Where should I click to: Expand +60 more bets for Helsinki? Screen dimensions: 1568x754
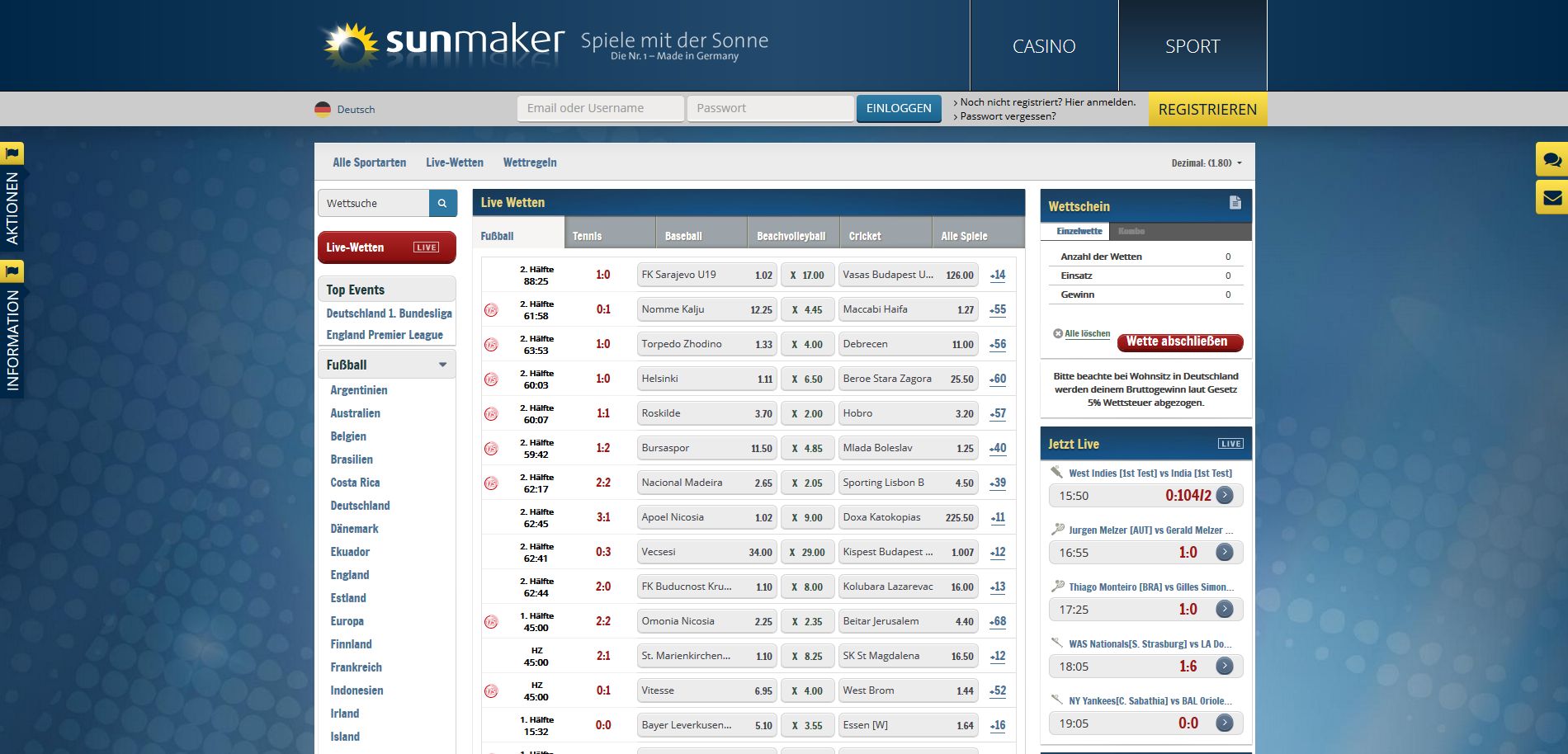(x=998, y=379)
